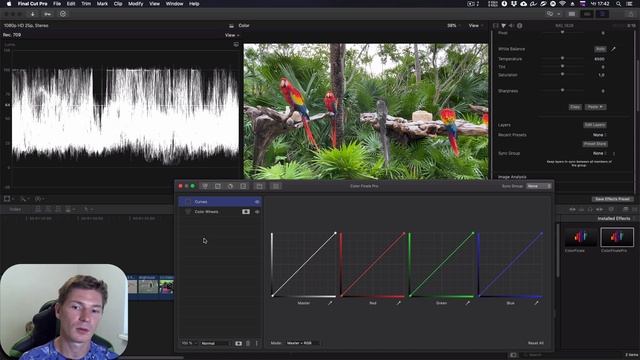Open the Color Finale Sync Group dropdown

tap(539, 186)
